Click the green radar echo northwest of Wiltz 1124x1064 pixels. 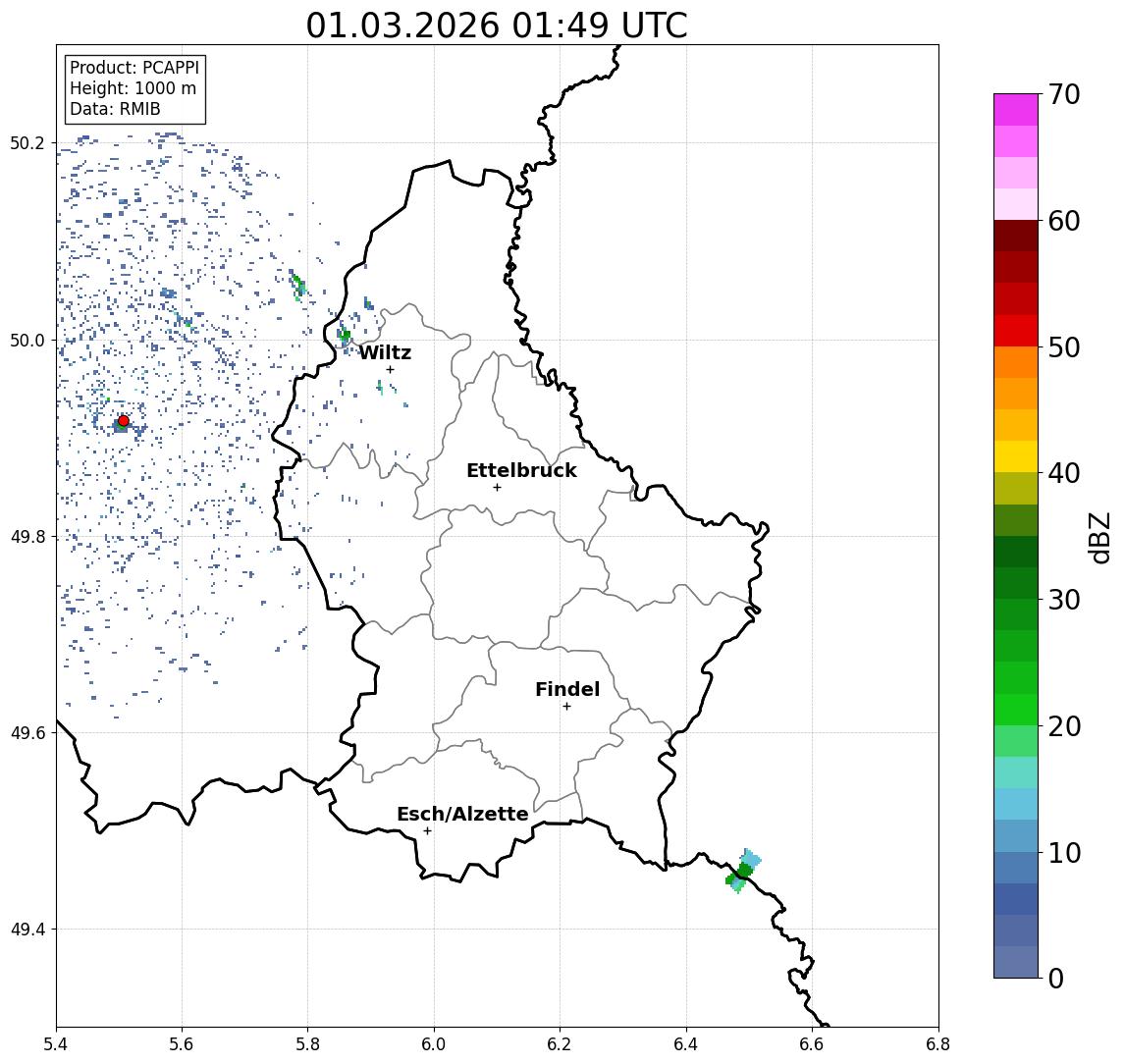(x=345, y=335)
